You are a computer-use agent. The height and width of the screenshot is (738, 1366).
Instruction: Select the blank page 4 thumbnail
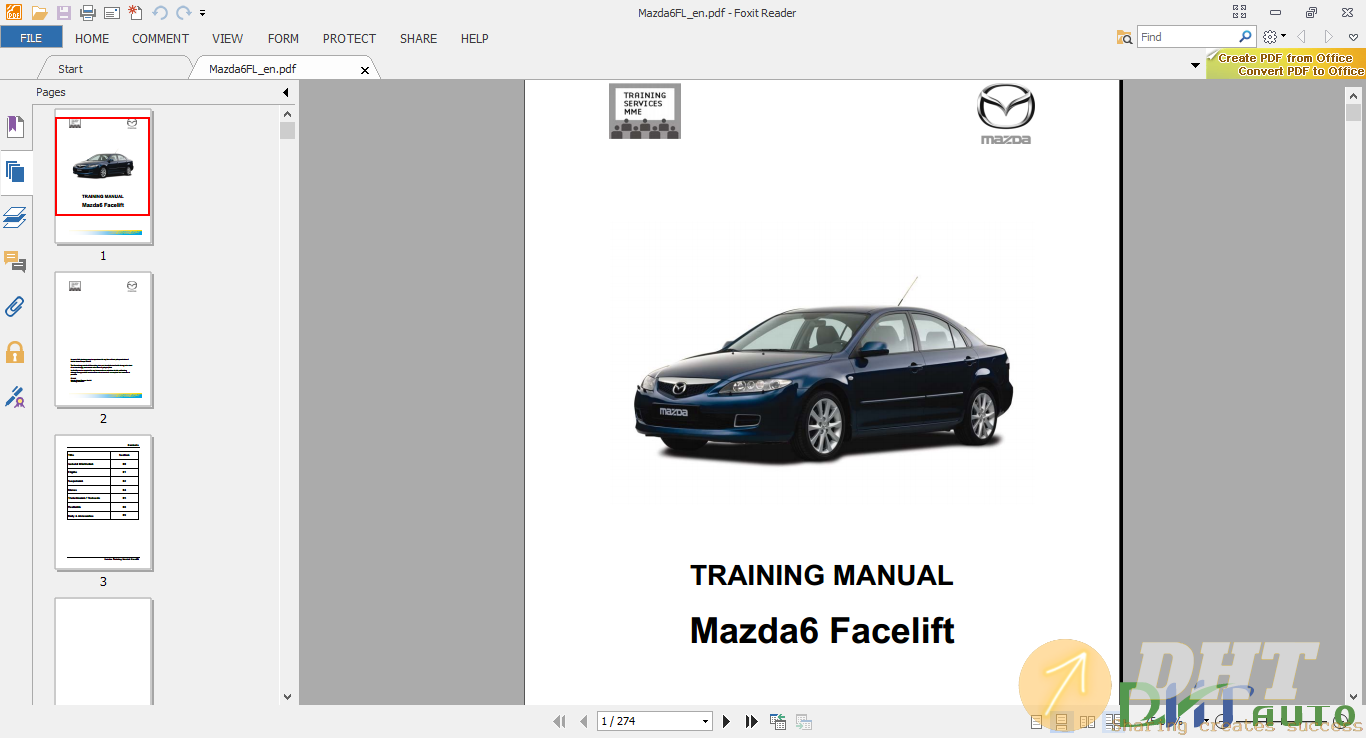103,652
